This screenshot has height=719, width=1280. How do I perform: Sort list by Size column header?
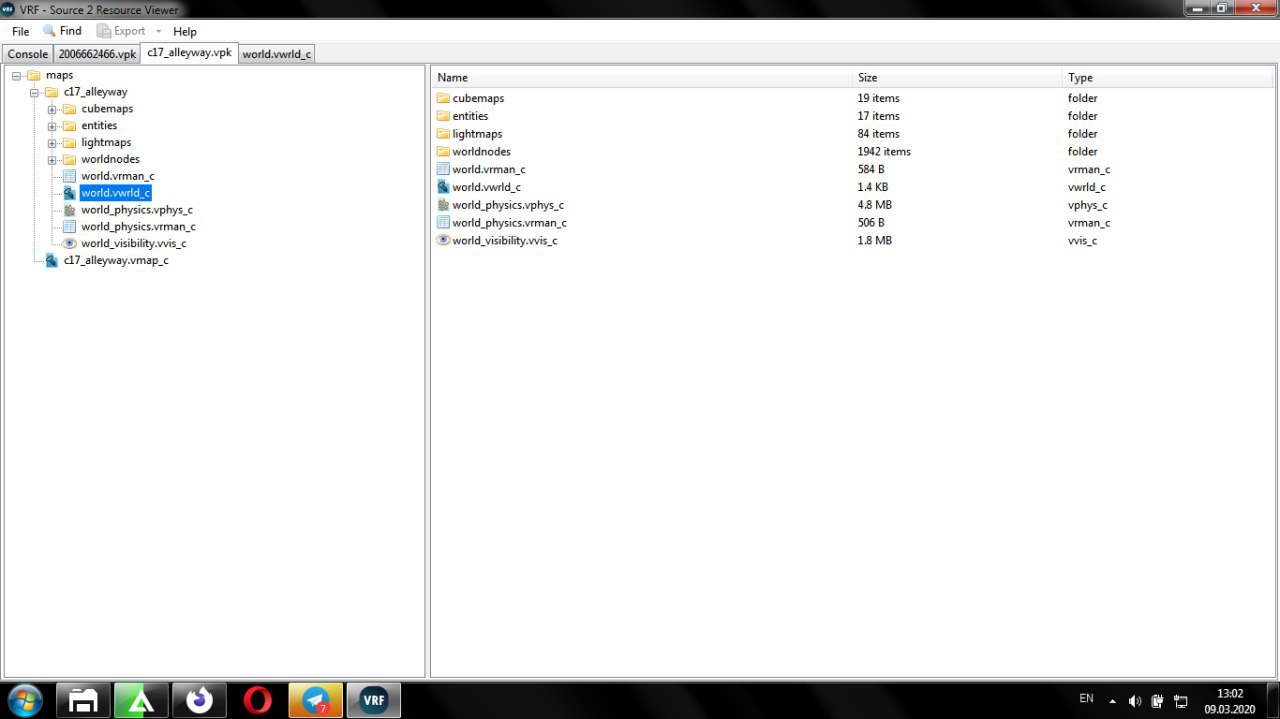coord(958,78)
